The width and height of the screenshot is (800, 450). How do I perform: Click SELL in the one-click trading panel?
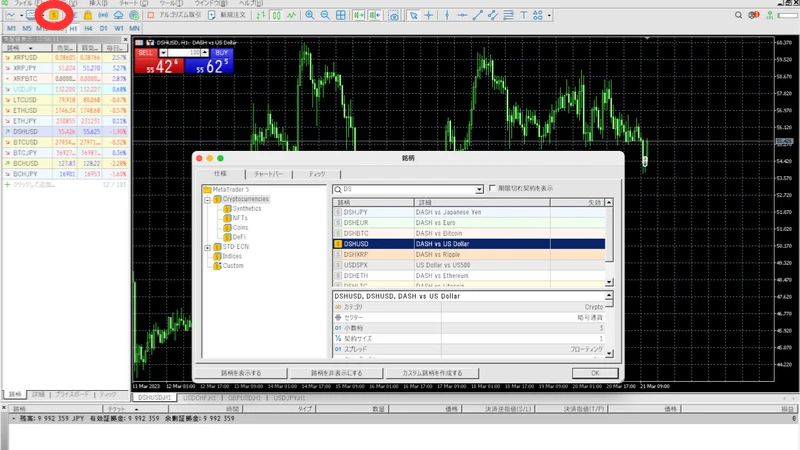(159, 62)
